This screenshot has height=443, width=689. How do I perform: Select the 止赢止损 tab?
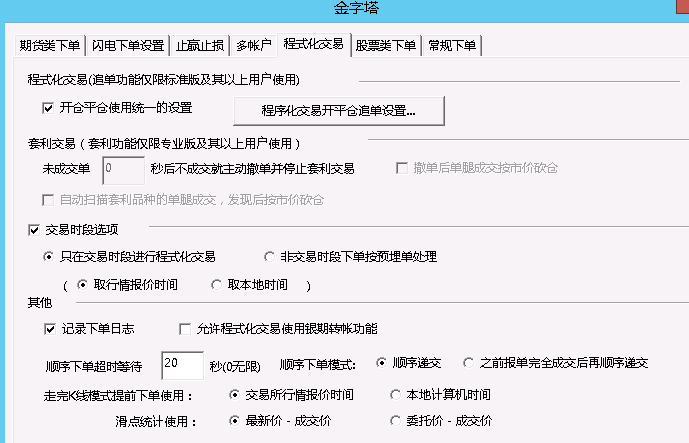(200, 45)
